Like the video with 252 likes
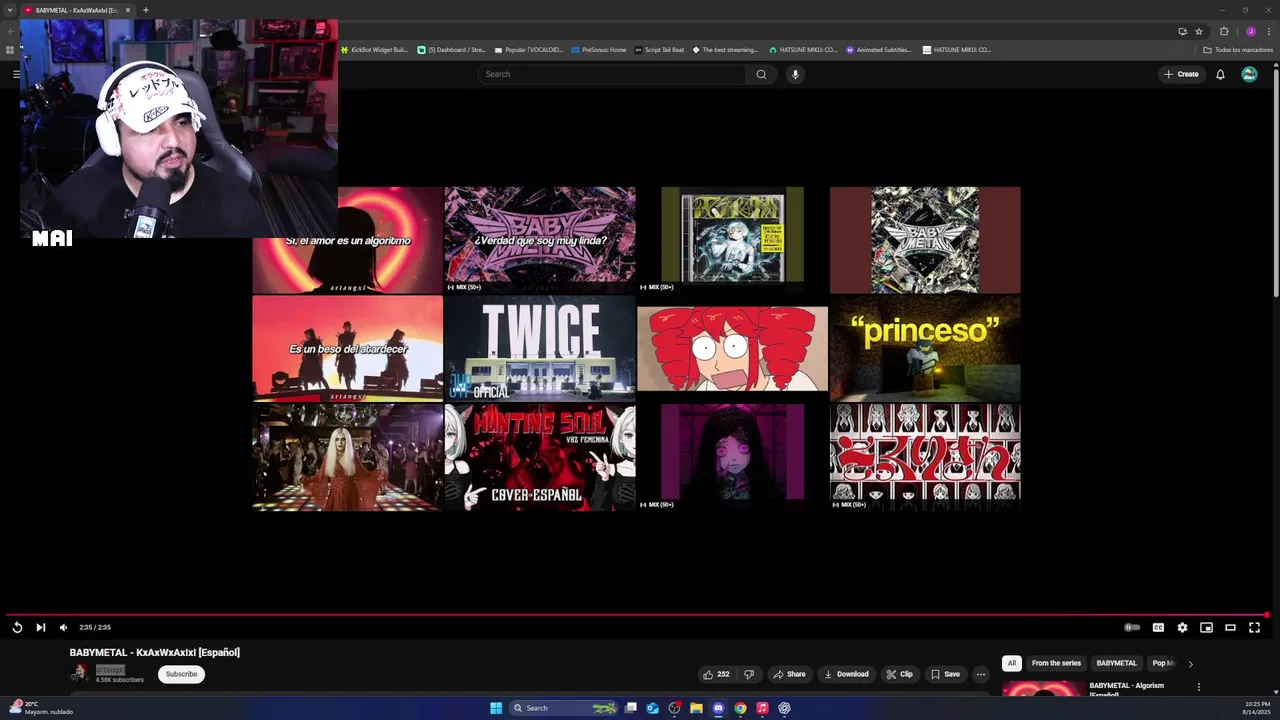1280x720 pixels. pyautogui.click(x=716, y=674)
